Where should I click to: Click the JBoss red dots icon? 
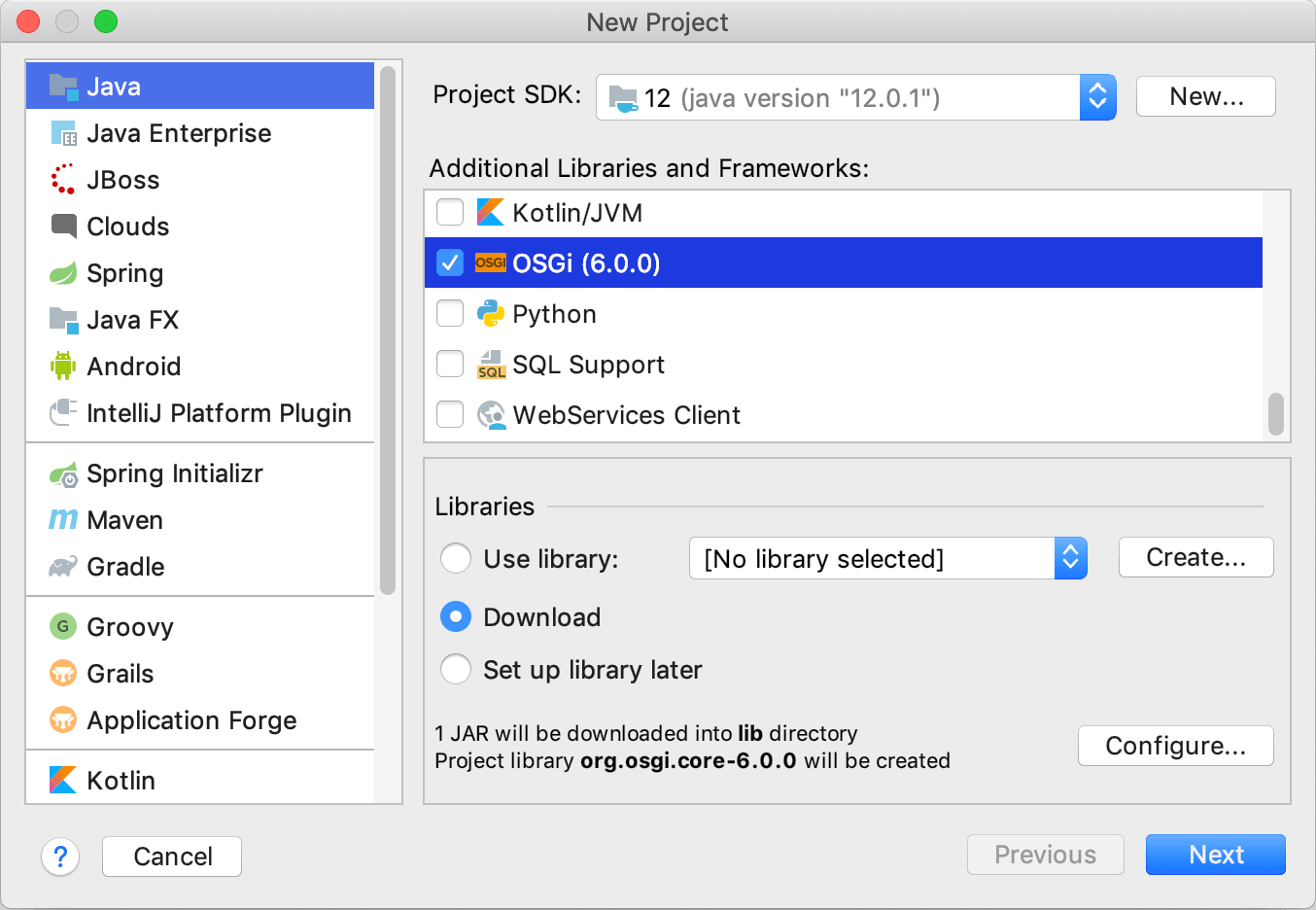coord(63,179)
